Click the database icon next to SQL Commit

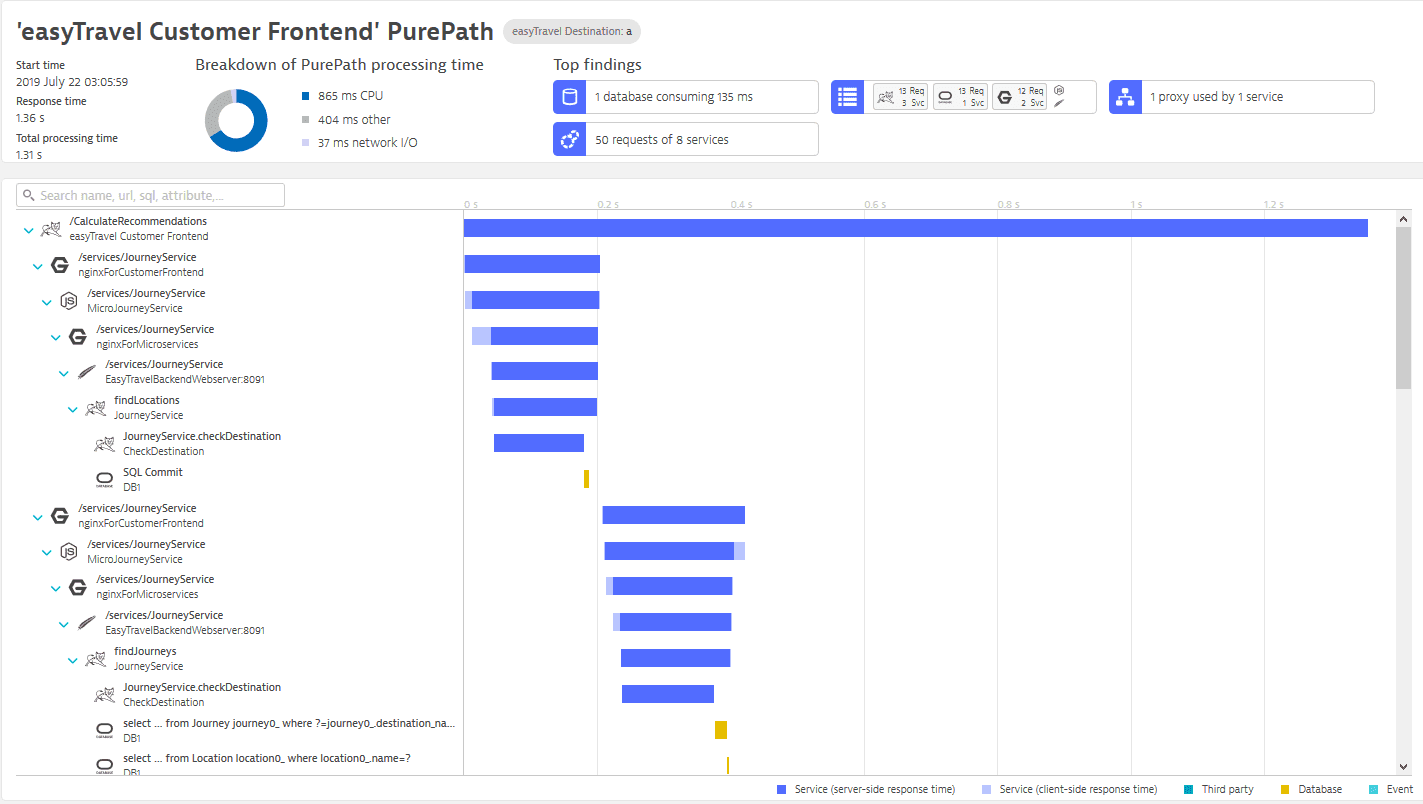(x=105, y=480)
